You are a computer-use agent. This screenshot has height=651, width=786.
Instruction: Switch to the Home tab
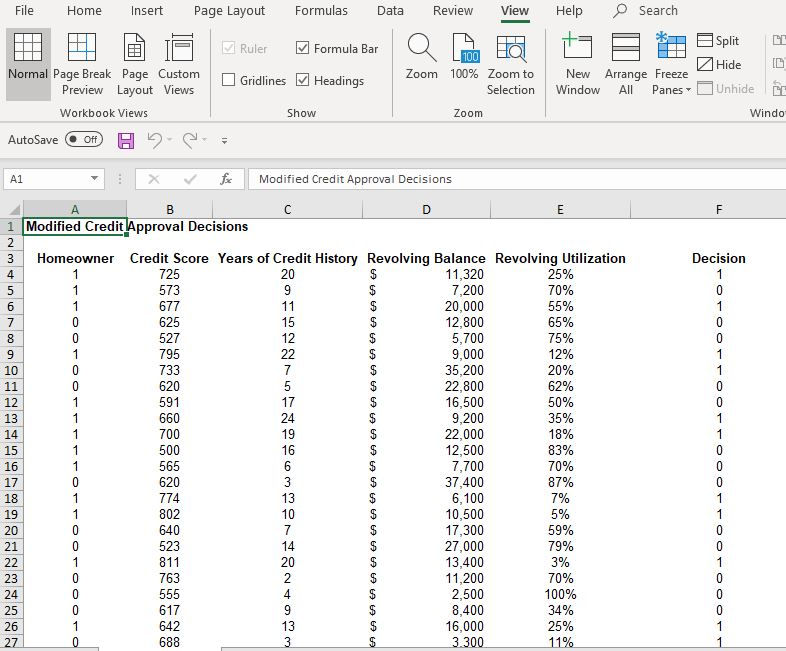[x=84, y=11]
